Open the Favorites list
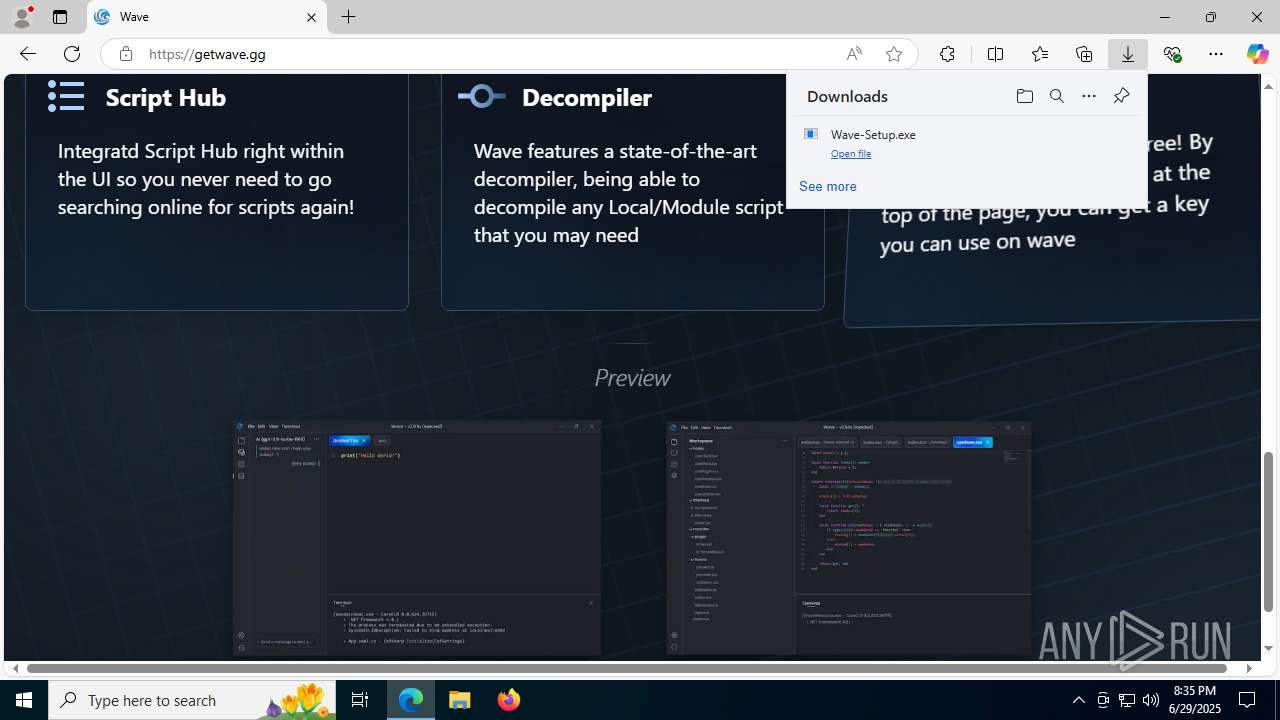1280x720 pixels. point(1040,54)
